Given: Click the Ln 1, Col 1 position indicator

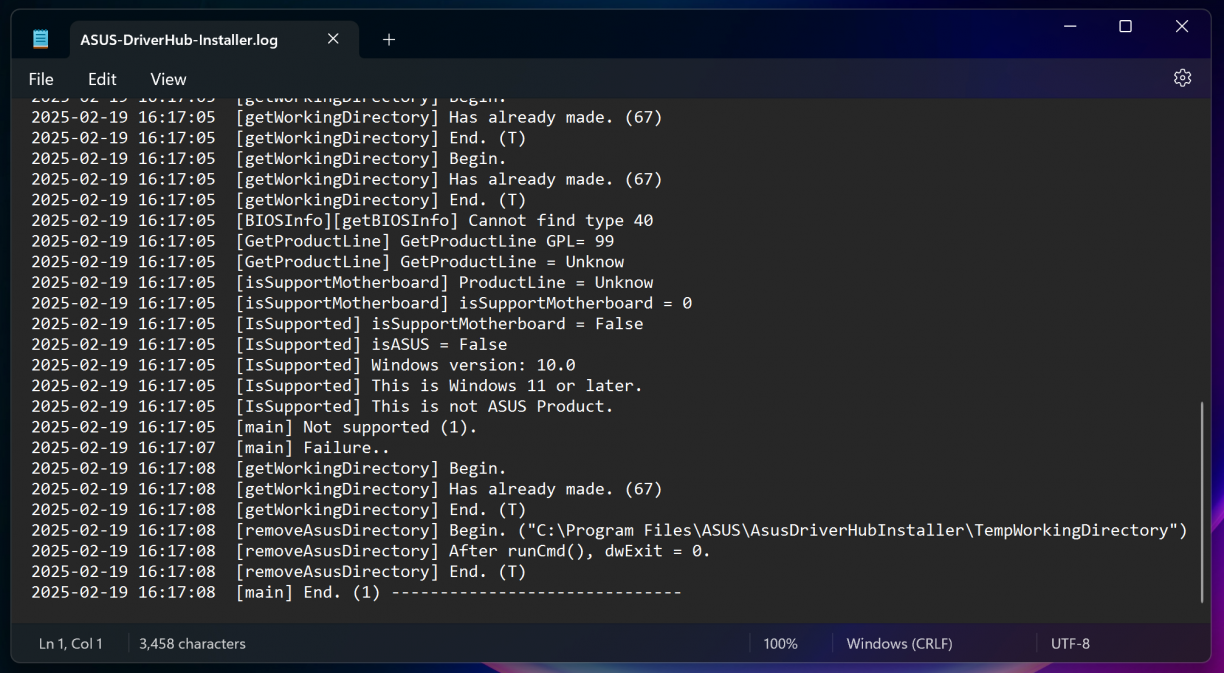Looking at the screenshot, I should click(70, 644).
